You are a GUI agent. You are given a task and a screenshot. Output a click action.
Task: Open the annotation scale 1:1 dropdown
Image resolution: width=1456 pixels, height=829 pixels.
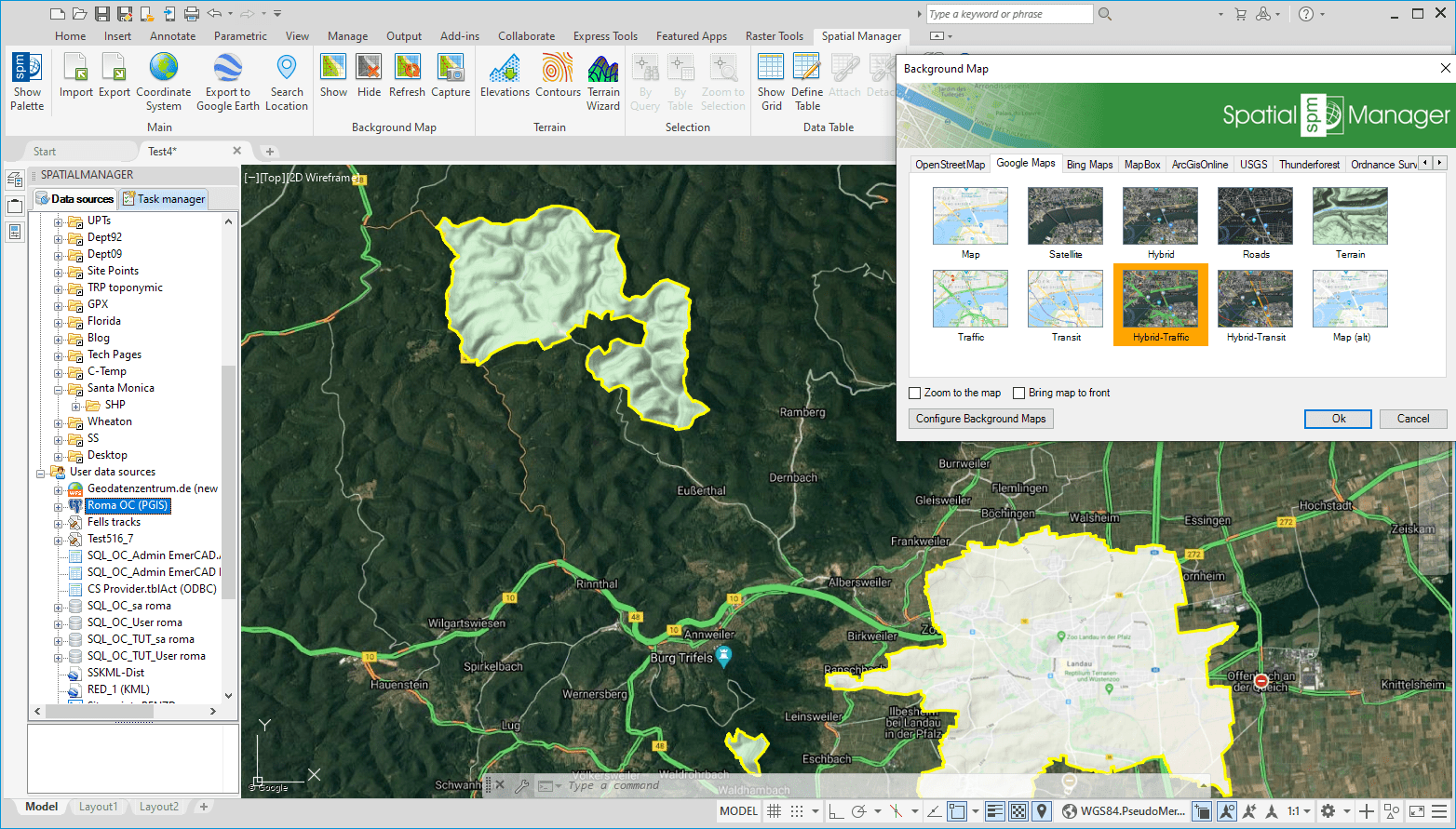tap(1300, 811)
